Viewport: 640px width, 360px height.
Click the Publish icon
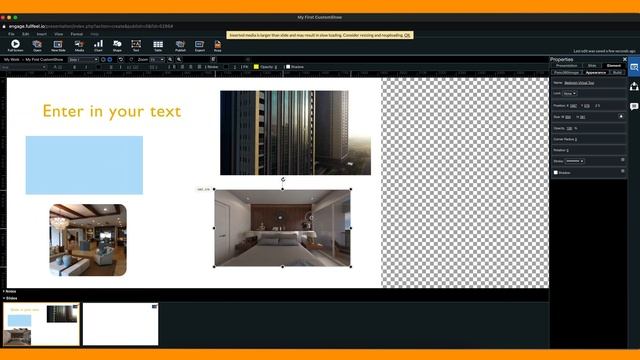(x=180, y=45)
